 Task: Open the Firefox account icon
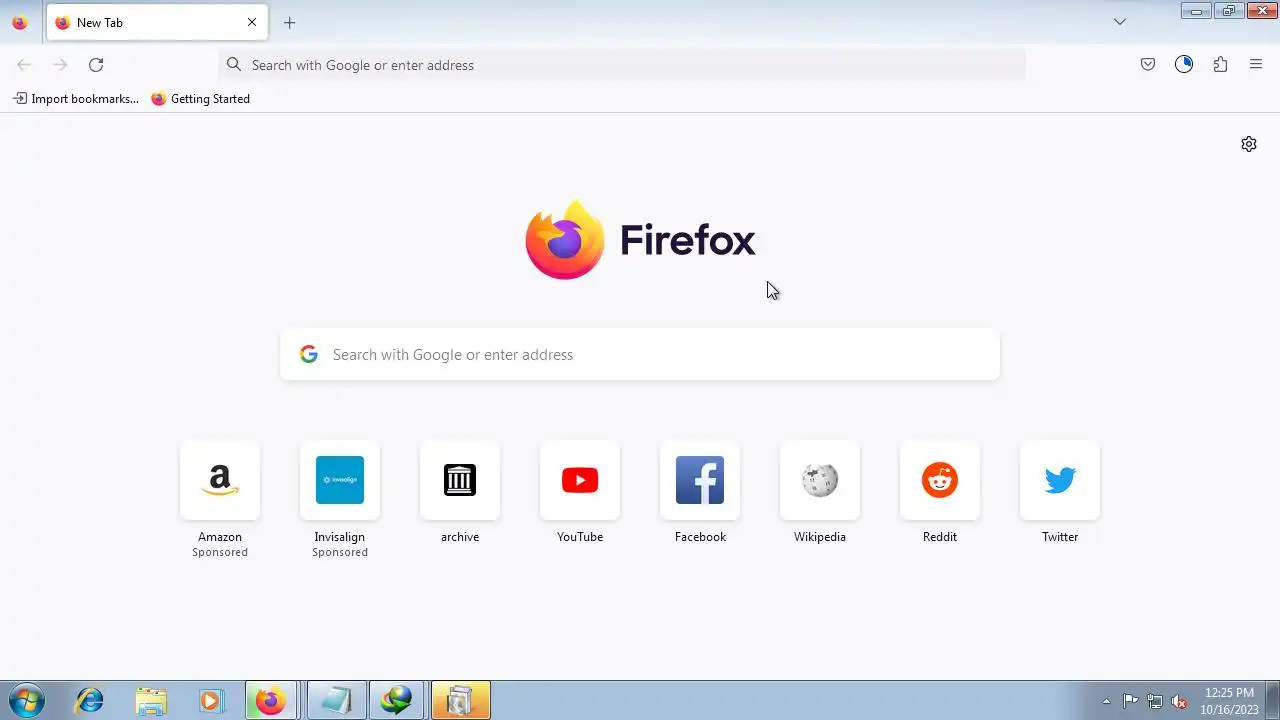[1184, 65]
